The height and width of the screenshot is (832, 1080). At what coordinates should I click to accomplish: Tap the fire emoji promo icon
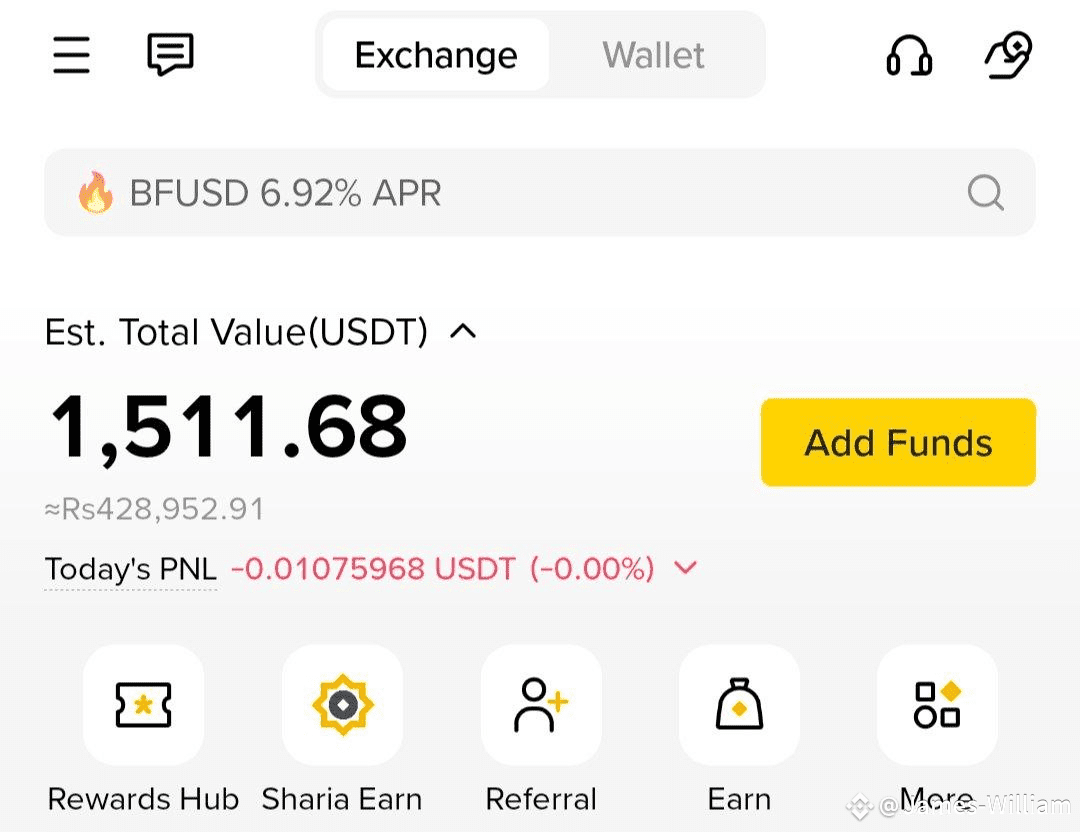[x=96, y=191]
